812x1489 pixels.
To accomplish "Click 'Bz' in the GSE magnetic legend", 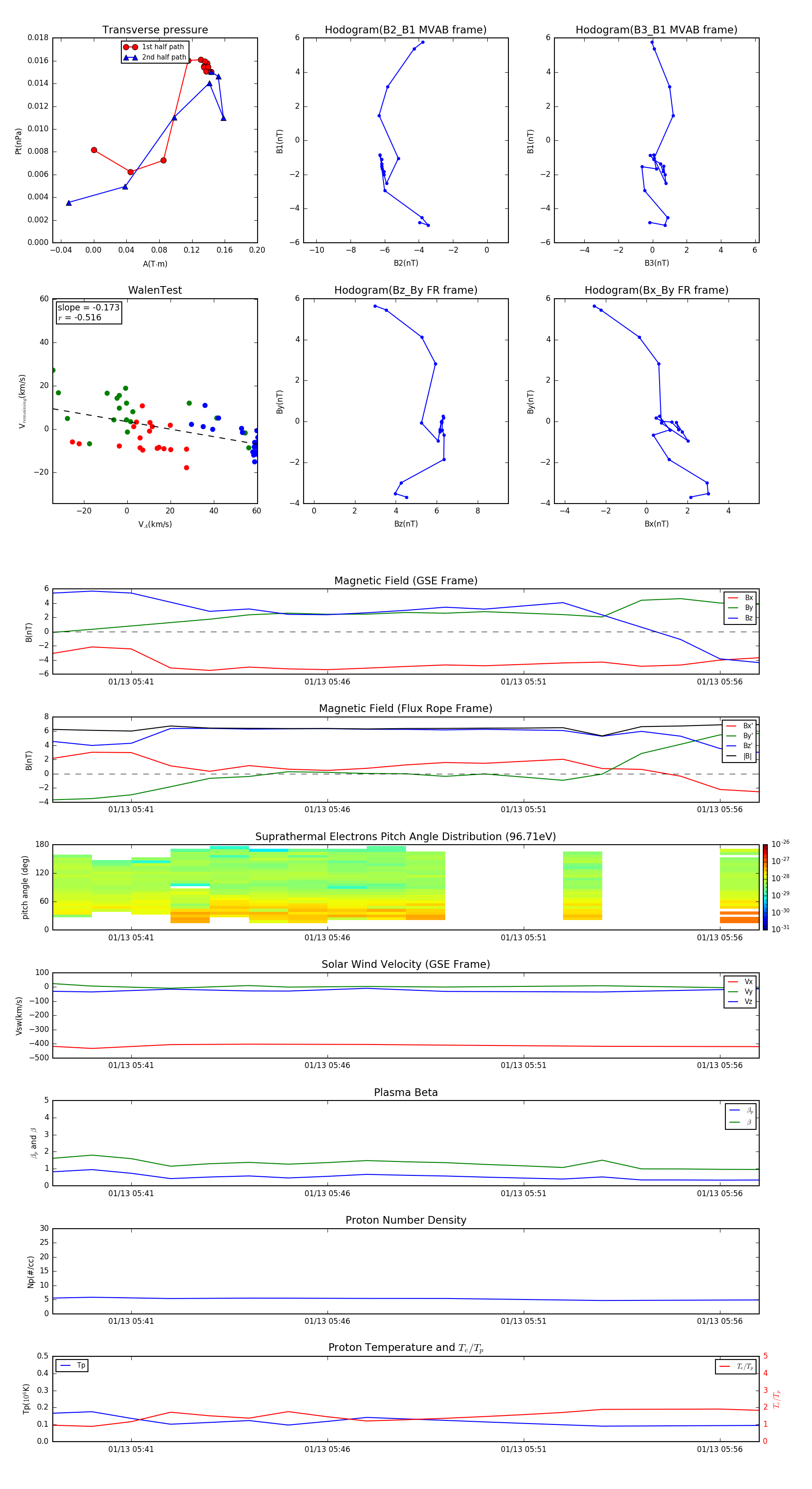I will pyautogui.click(x=741, y=618).
